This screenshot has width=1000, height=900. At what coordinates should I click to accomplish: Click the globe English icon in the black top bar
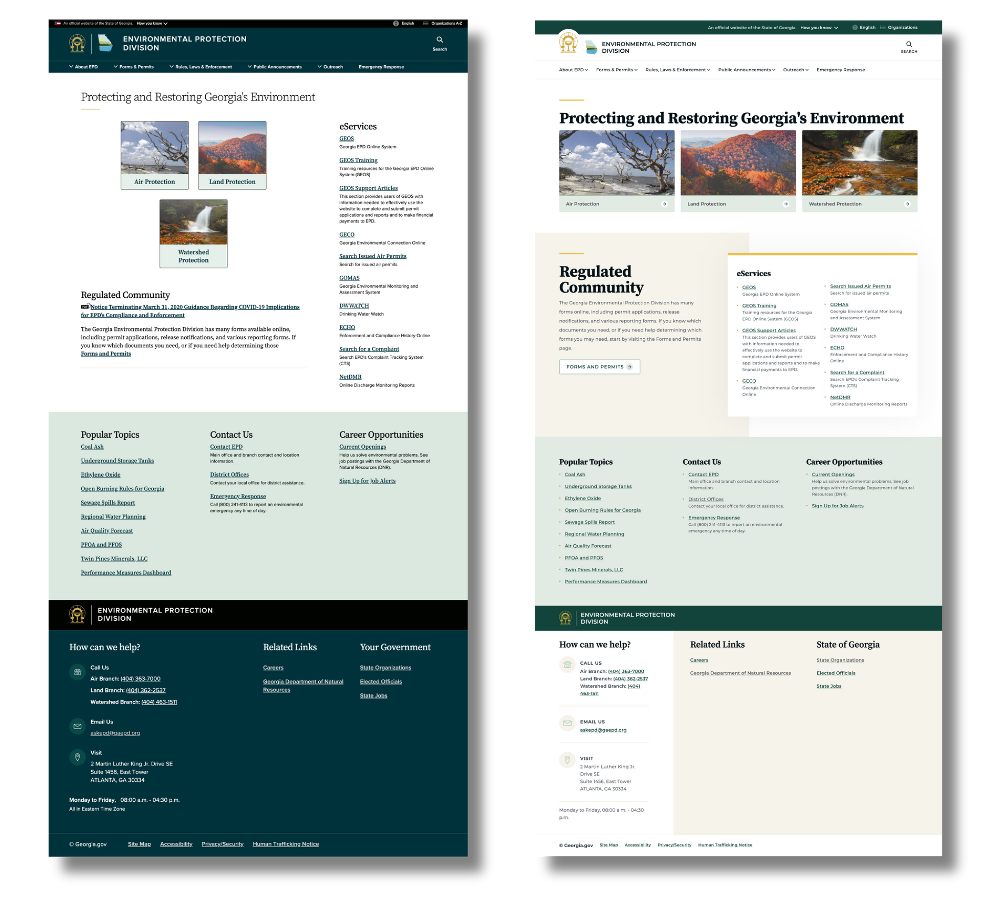coord(396,22)
